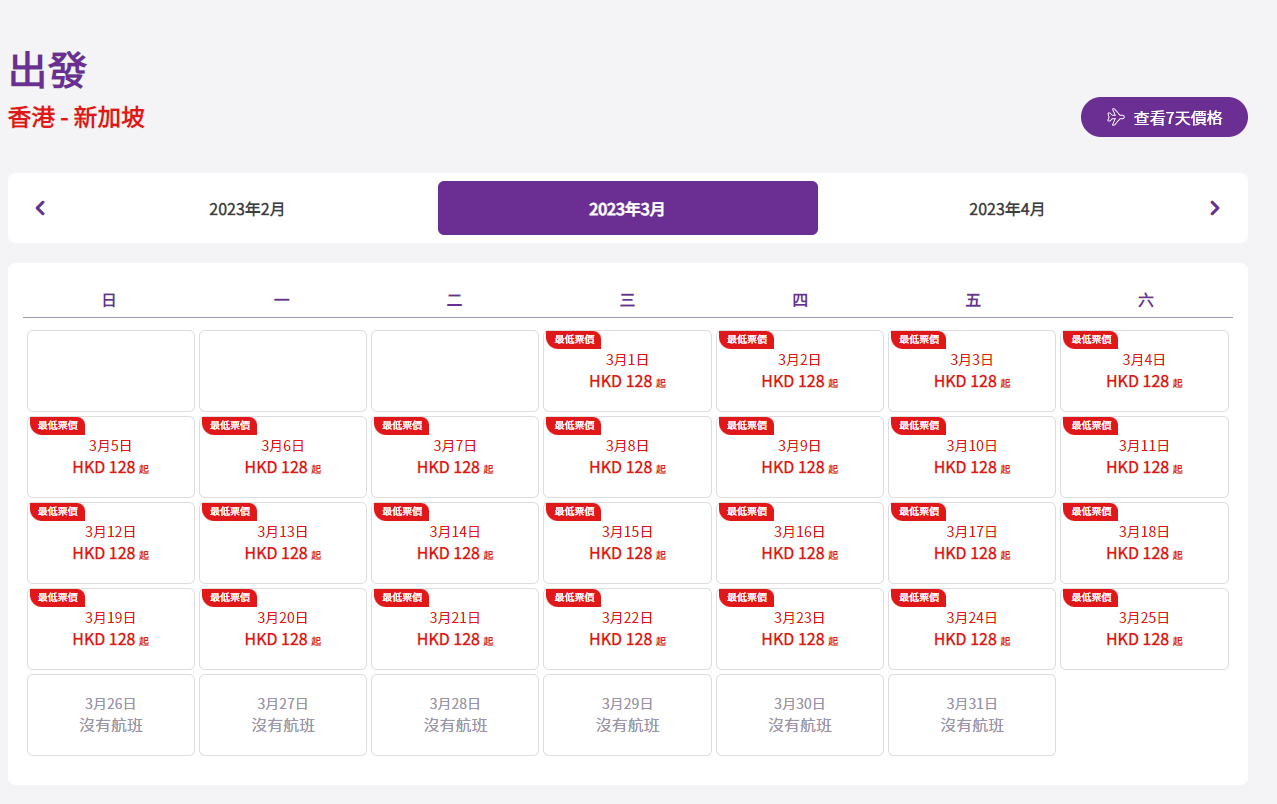Switch to the 2023年2月 tab
The width and height of the screenshot is (1277, 804).
point(247,209)
